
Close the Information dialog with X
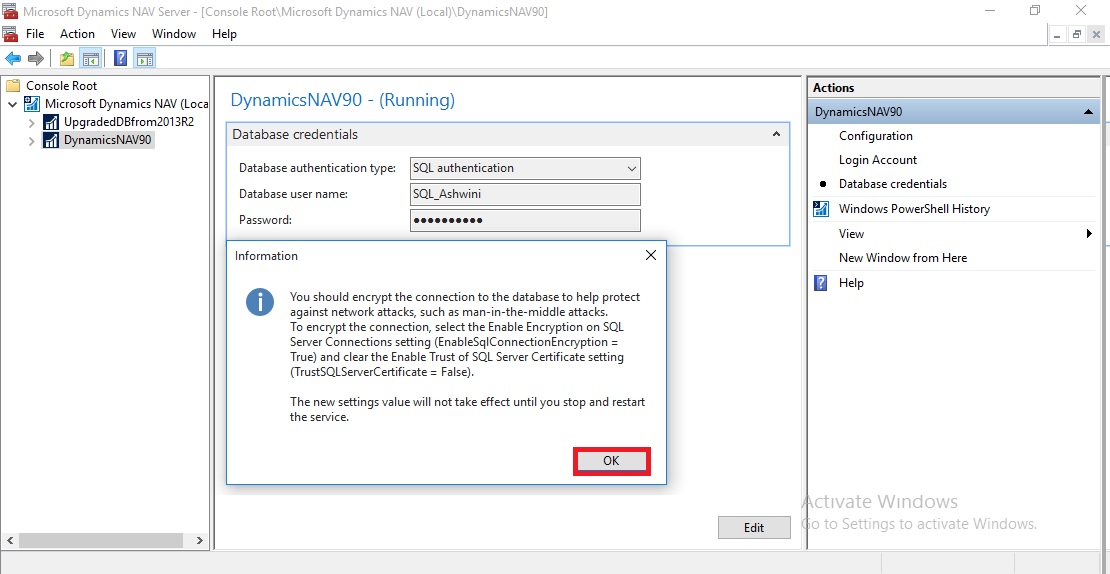coord(651,256)
